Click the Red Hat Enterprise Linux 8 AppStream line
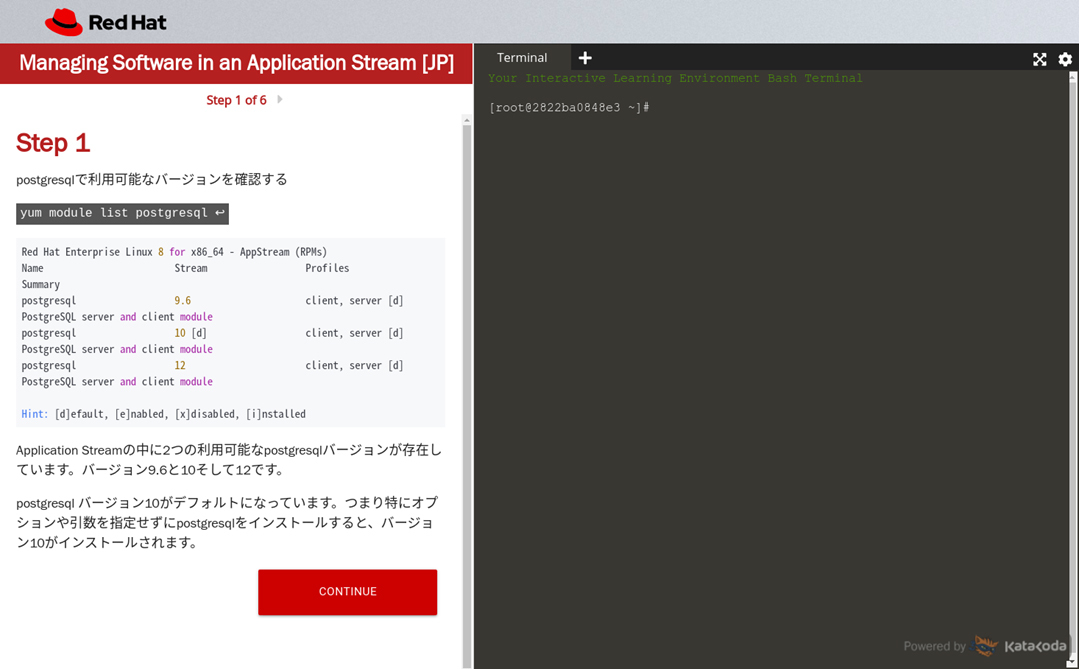 click(174, 252)
